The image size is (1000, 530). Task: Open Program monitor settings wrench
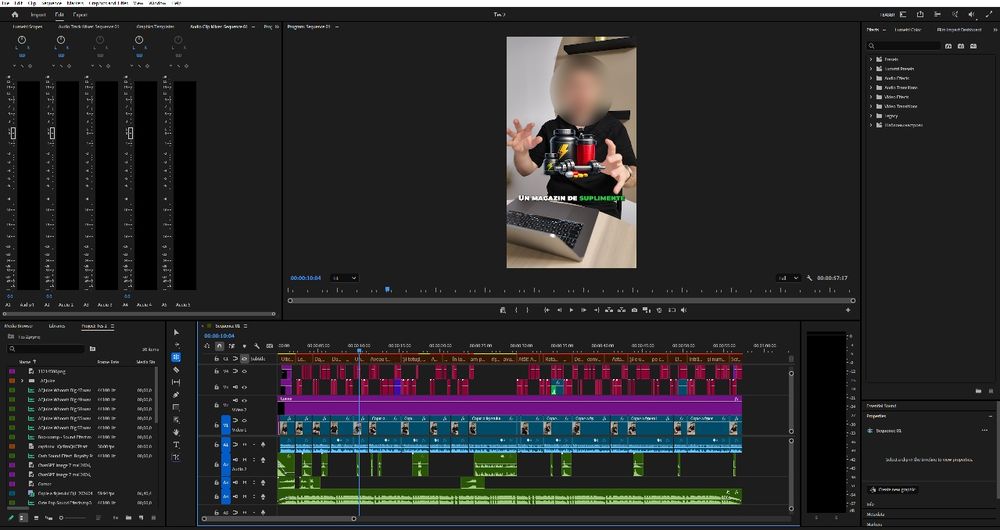click(x=809, y=278)
